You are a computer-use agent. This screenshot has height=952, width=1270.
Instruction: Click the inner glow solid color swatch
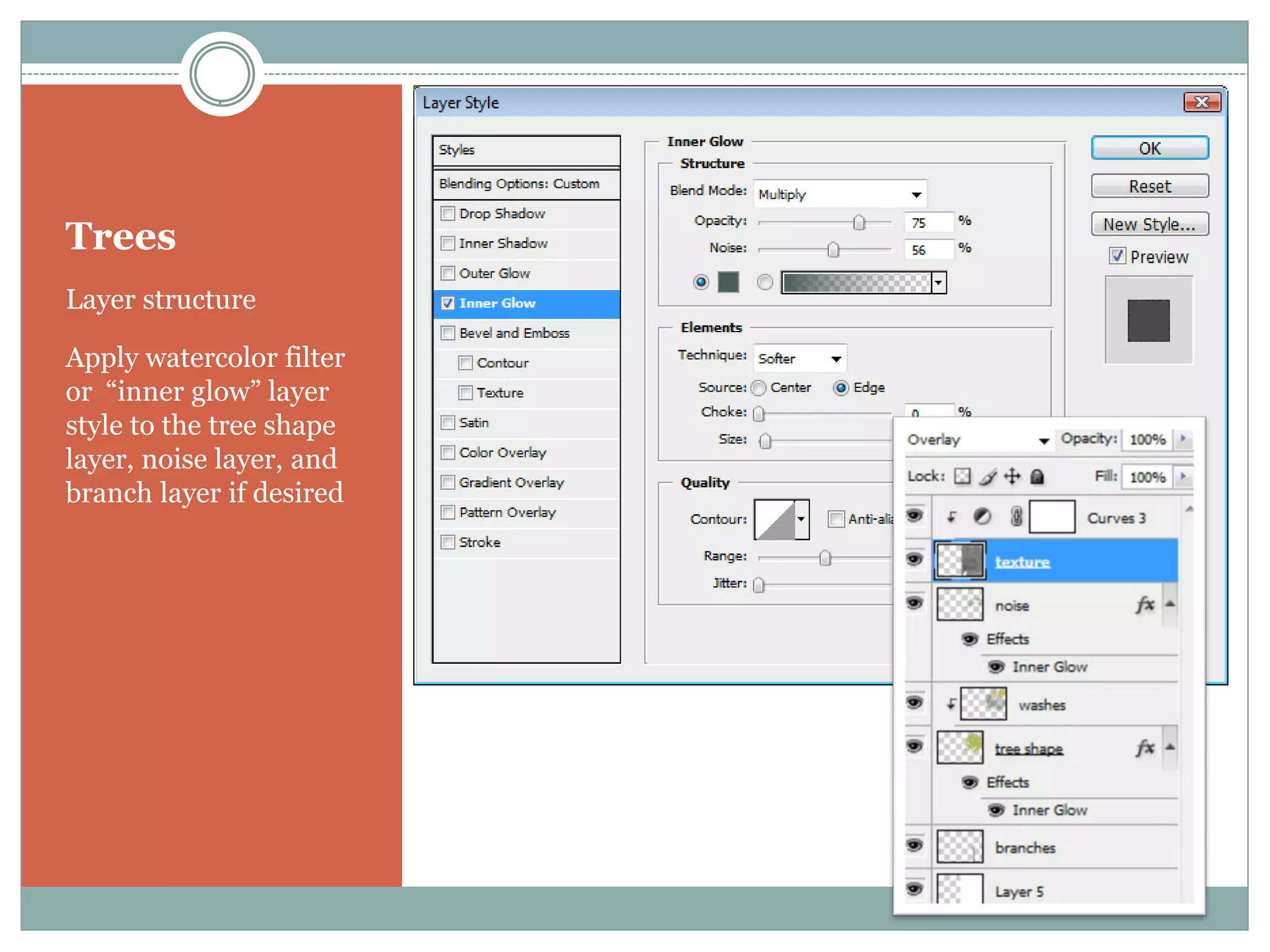point(728,283)
